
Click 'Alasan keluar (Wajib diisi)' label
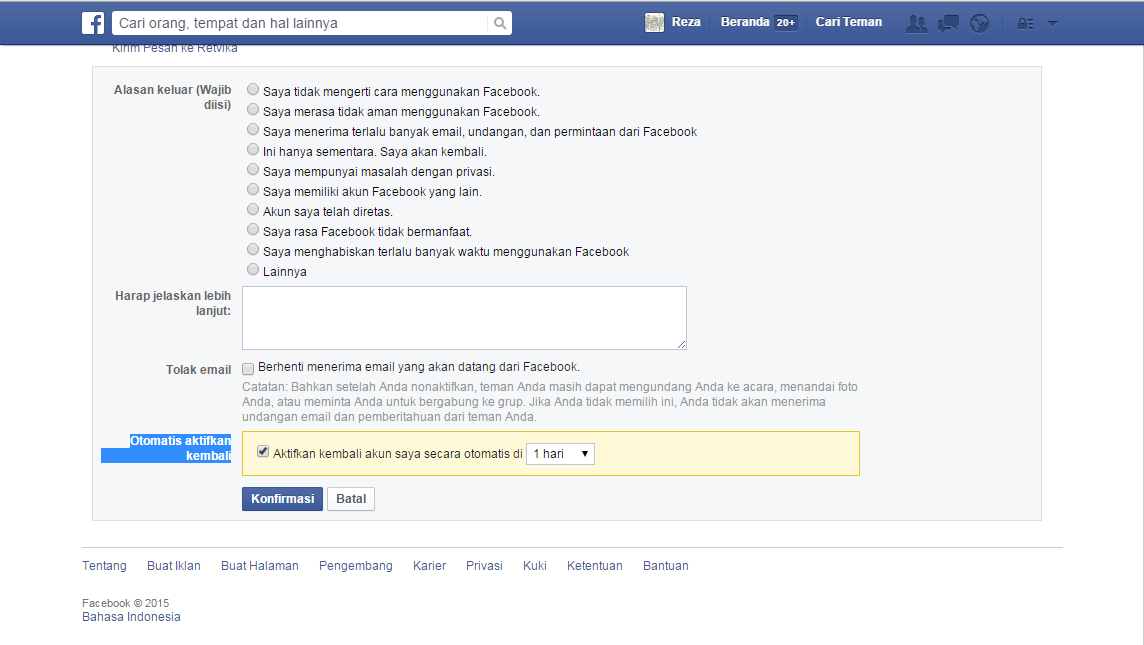(172, 97)
